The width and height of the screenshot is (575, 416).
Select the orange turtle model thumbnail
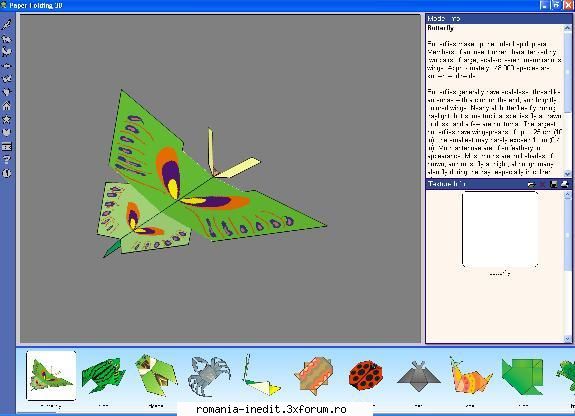click(314, 375)
